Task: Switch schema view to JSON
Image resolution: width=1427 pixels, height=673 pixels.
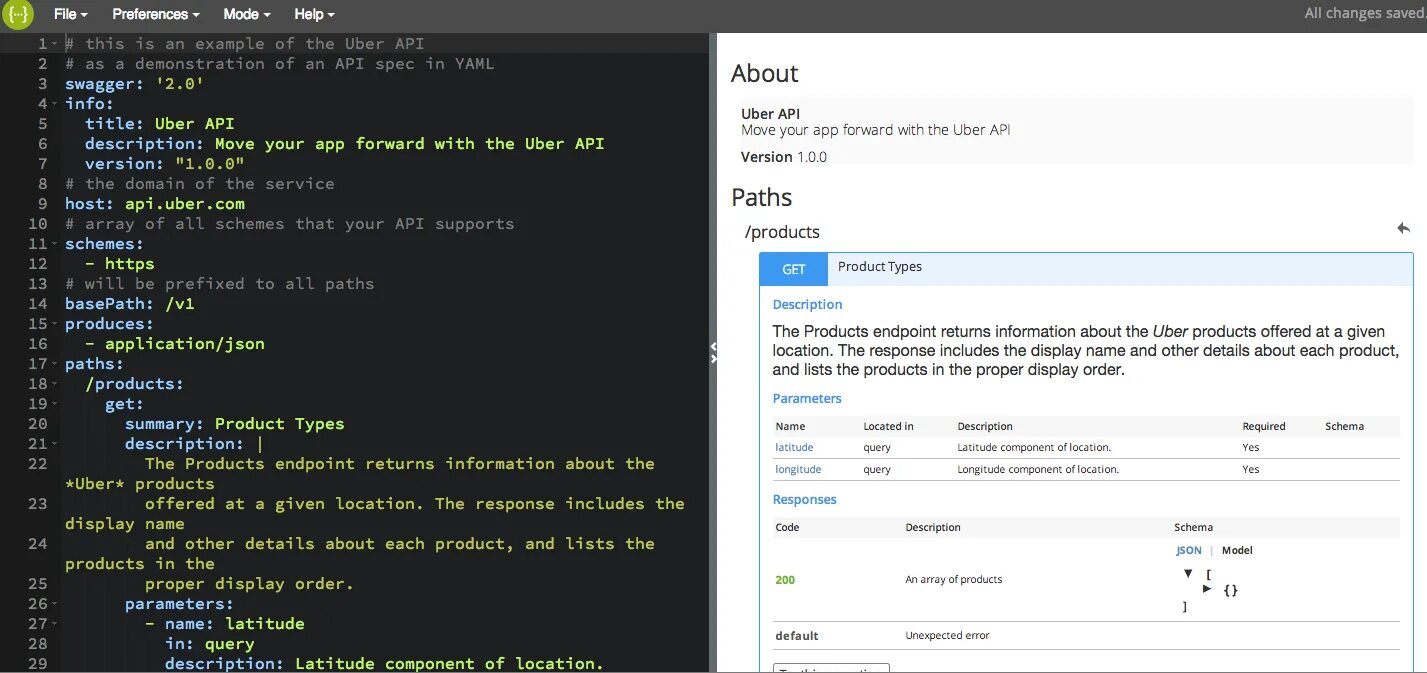Action: click(1189, 550)
